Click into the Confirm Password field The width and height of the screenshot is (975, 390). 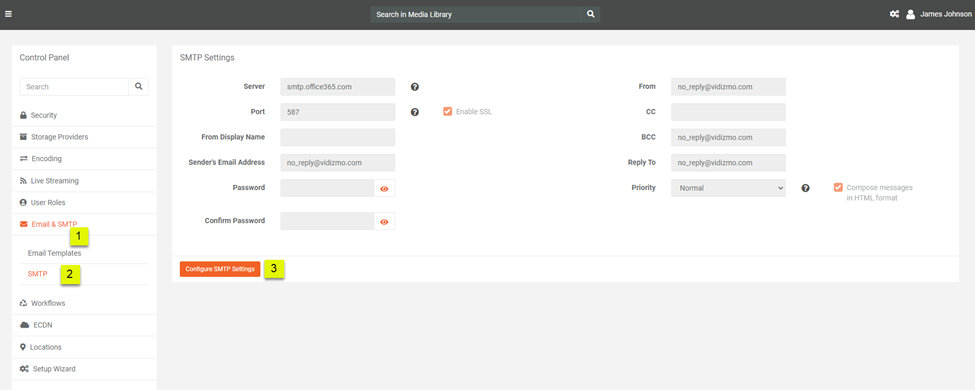327,221
